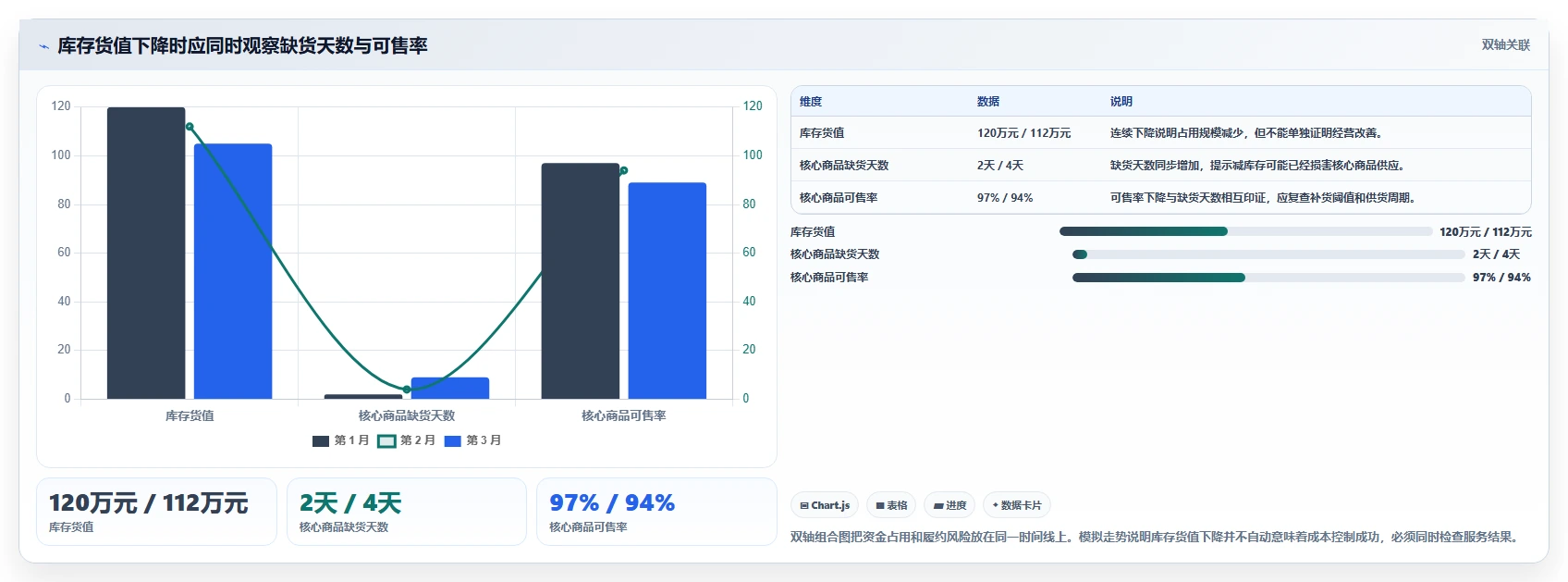The image size is (1568, 582).
Task: Click the note starting 可售率下降与缺货天数
Action: [x=1265, y=198]
